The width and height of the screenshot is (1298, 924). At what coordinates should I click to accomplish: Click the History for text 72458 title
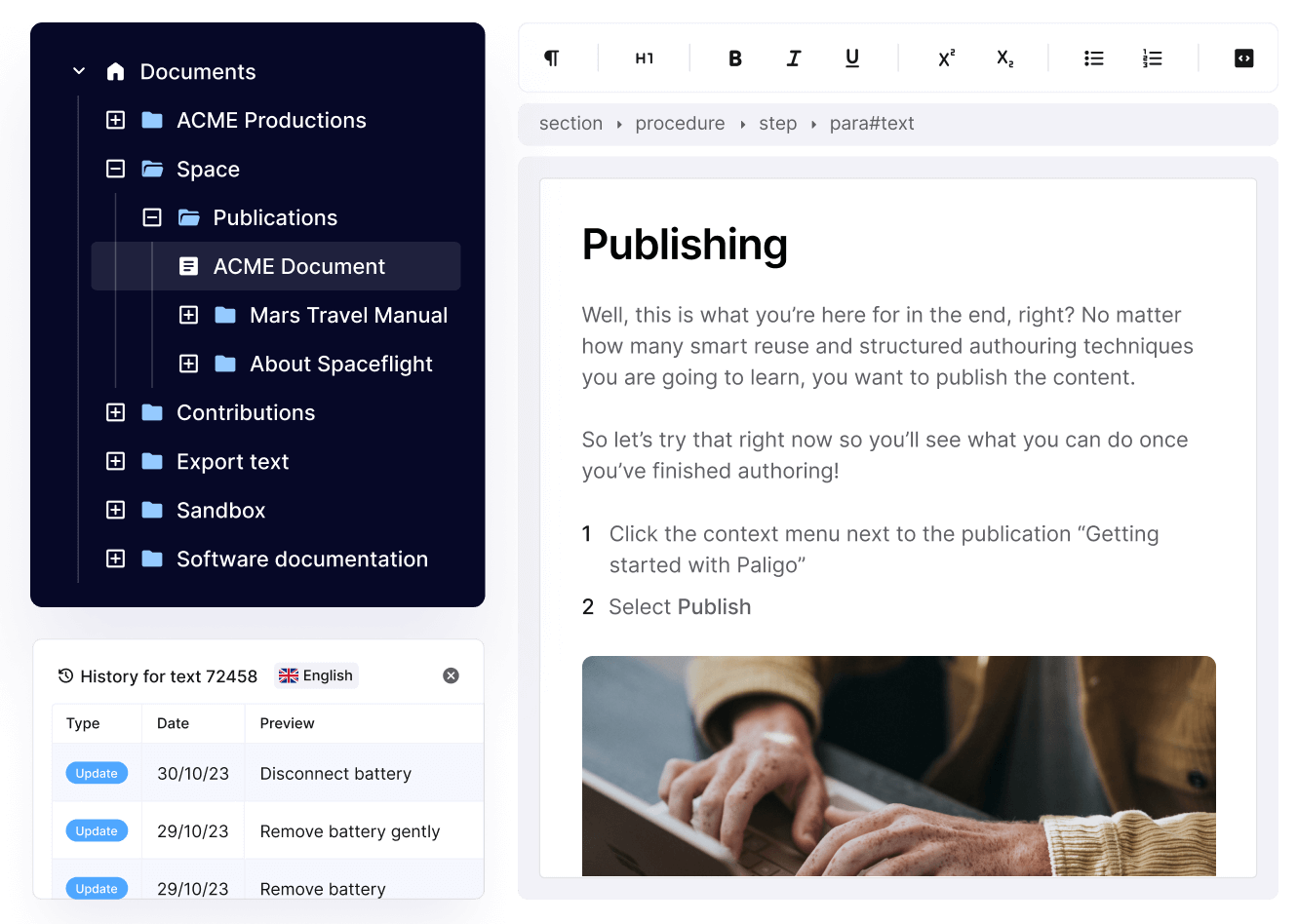[x=169, y=675]
